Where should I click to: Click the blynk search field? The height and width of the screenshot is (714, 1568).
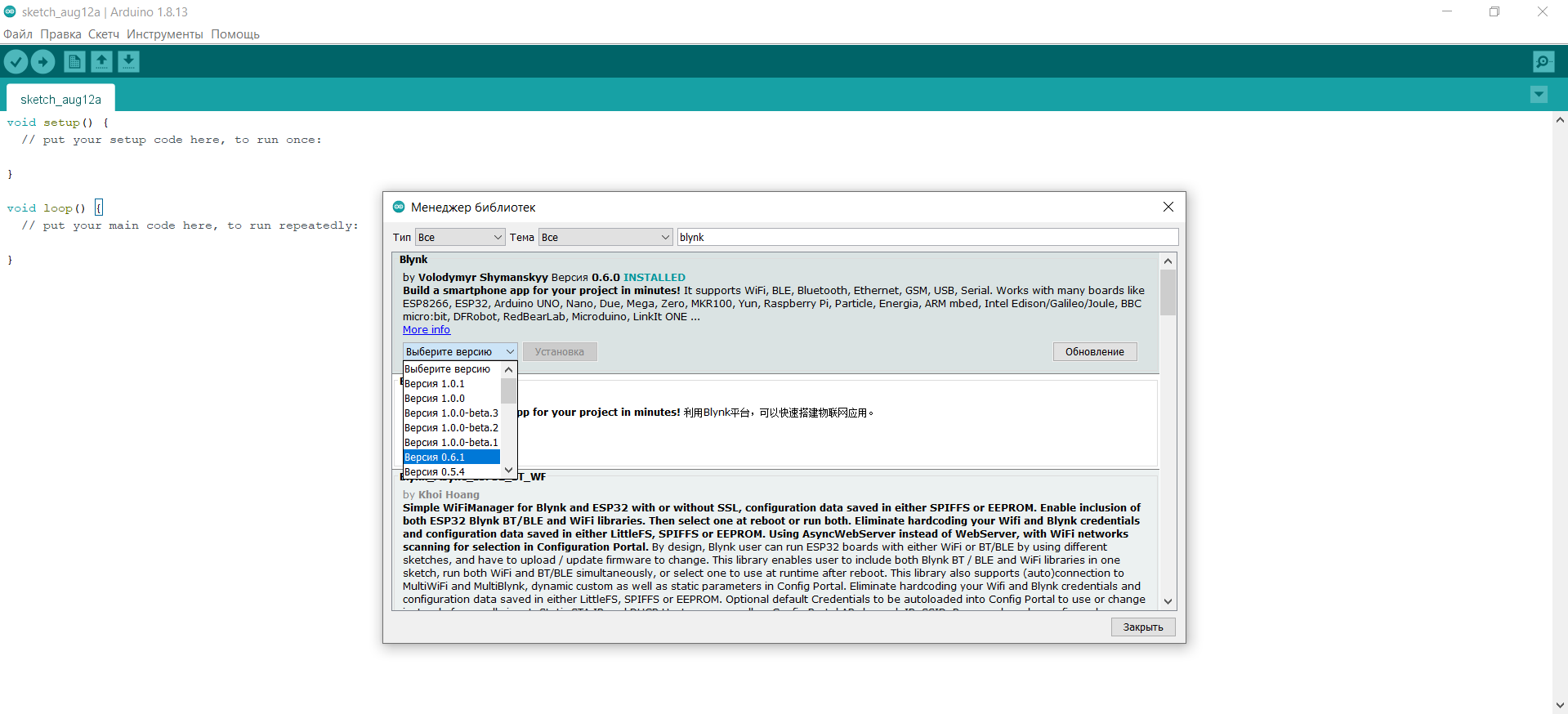point(927,237)
